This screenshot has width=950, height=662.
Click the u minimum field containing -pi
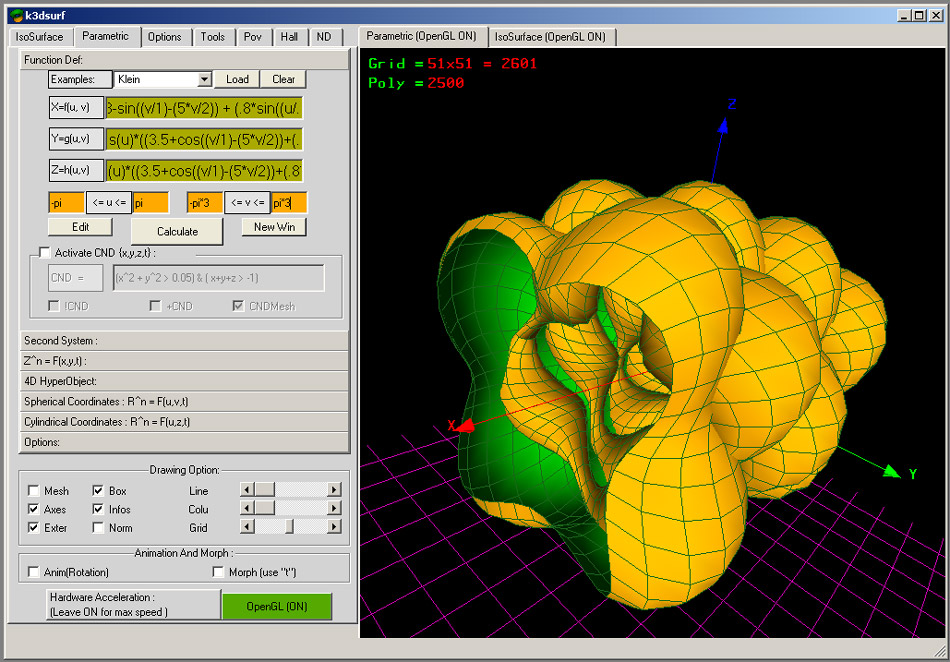coord(66,203)
